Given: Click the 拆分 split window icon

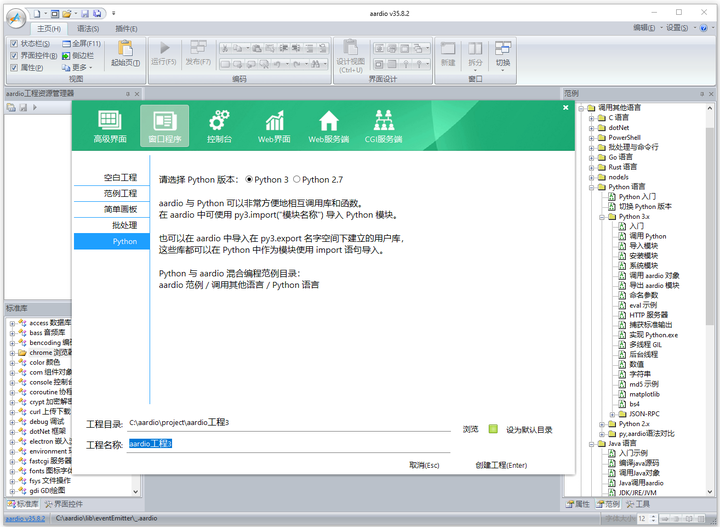Looking at the screenshot, I should pos(475,56).
